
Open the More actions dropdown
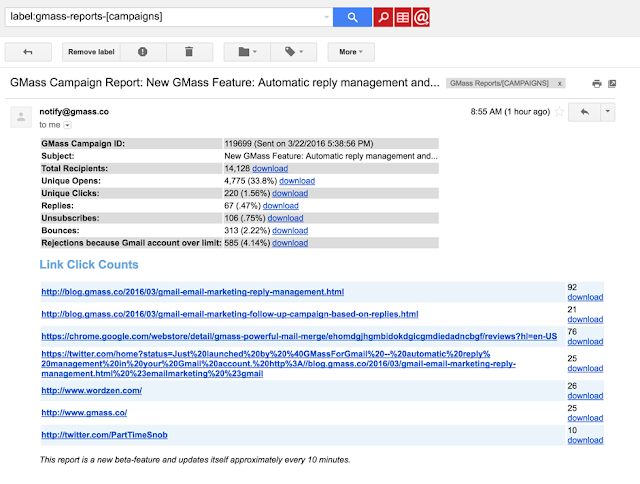(x=351, y=52)
